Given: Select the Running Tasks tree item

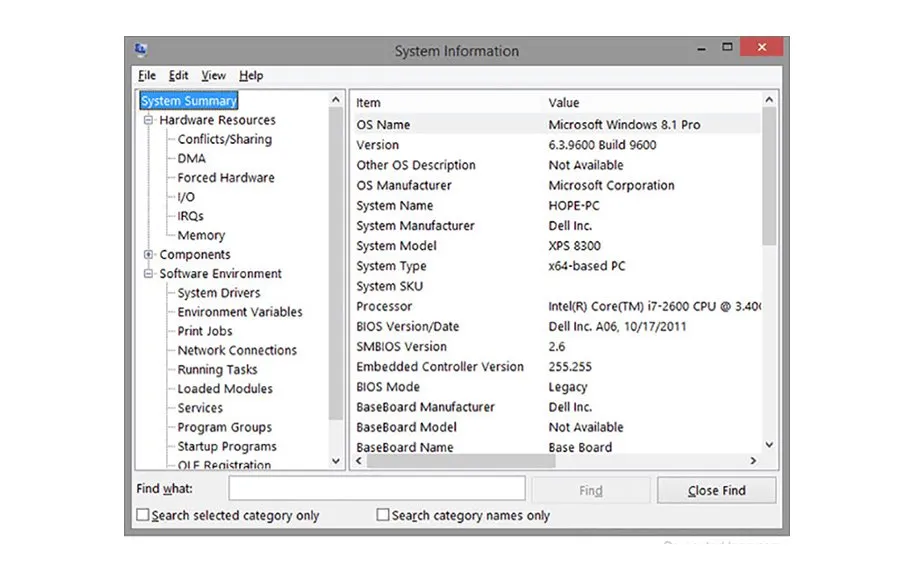Looking at the screenshot, I should 217,370.
